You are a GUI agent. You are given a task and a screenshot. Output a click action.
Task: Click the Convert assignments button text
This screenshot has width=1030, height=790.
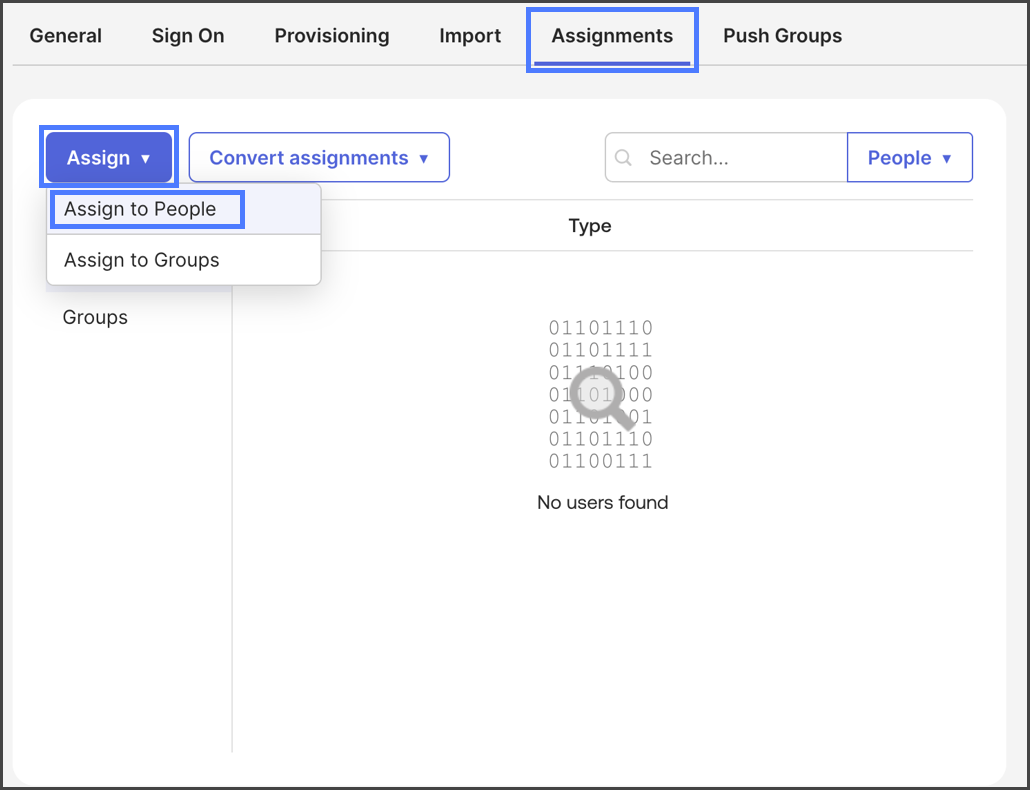click(308, 158)
